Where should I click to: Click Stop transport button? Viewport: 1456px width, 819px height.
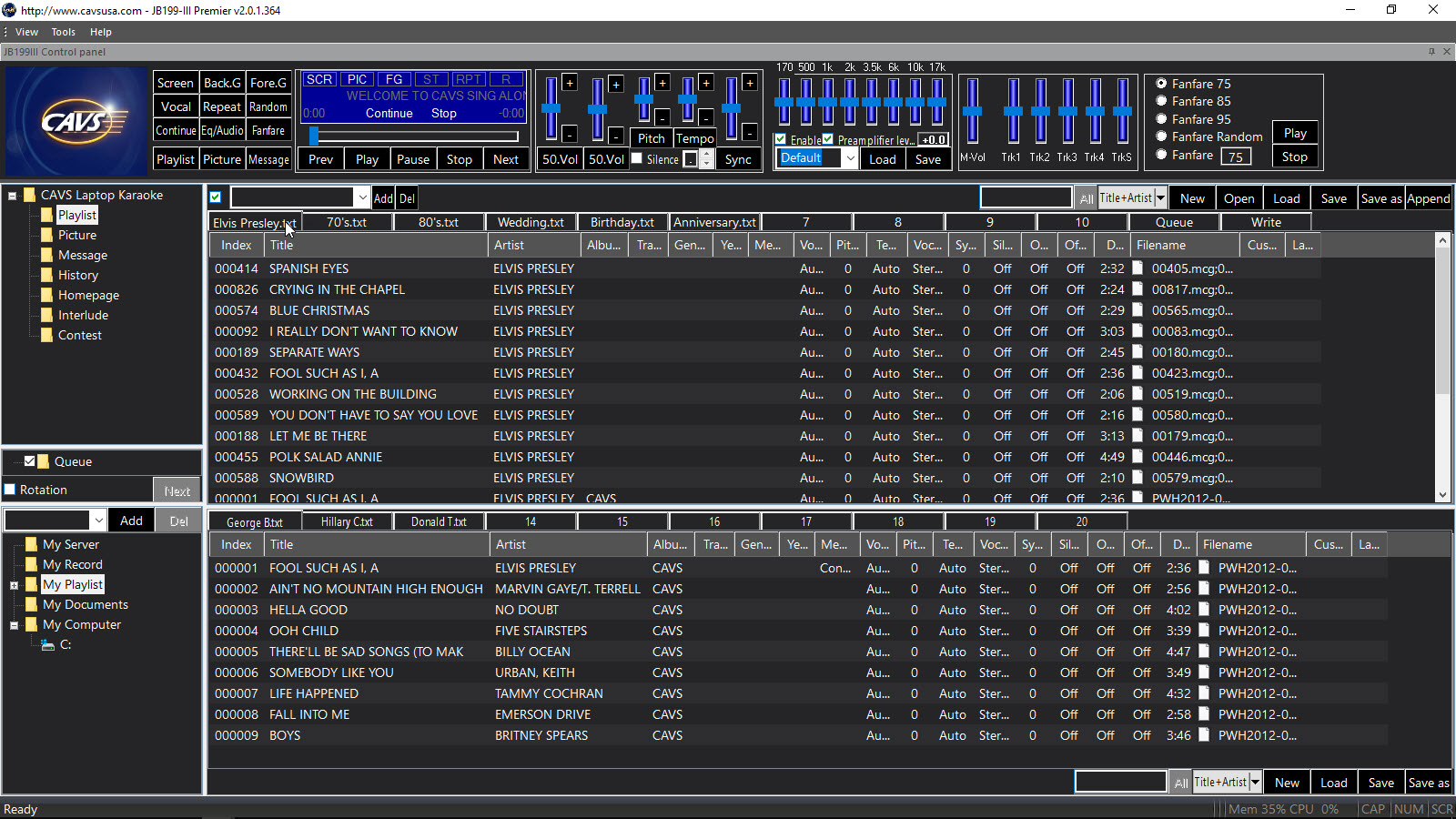tap(460, 159)
